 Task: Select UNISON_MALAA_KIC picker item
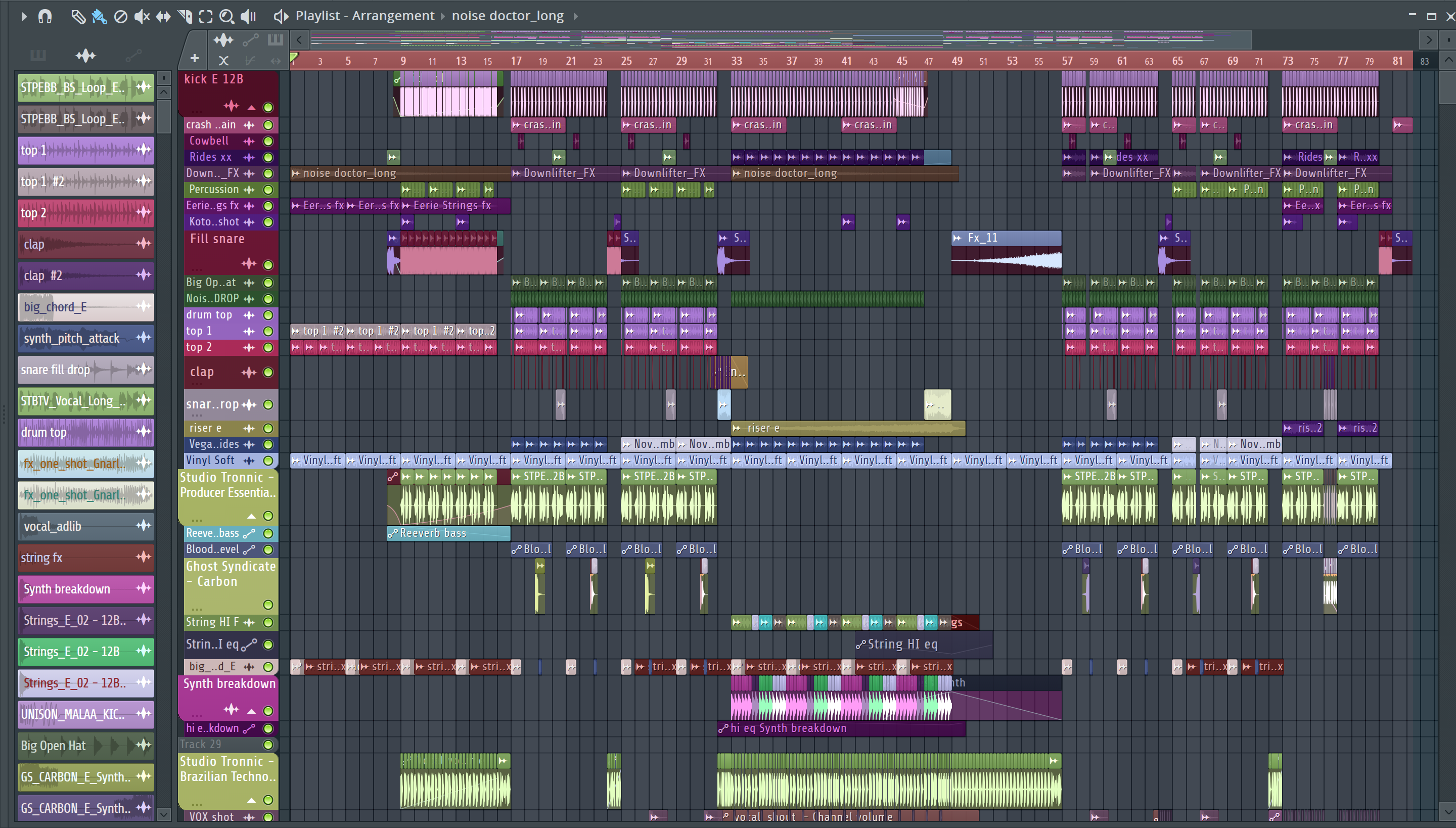tap(86, 714)
